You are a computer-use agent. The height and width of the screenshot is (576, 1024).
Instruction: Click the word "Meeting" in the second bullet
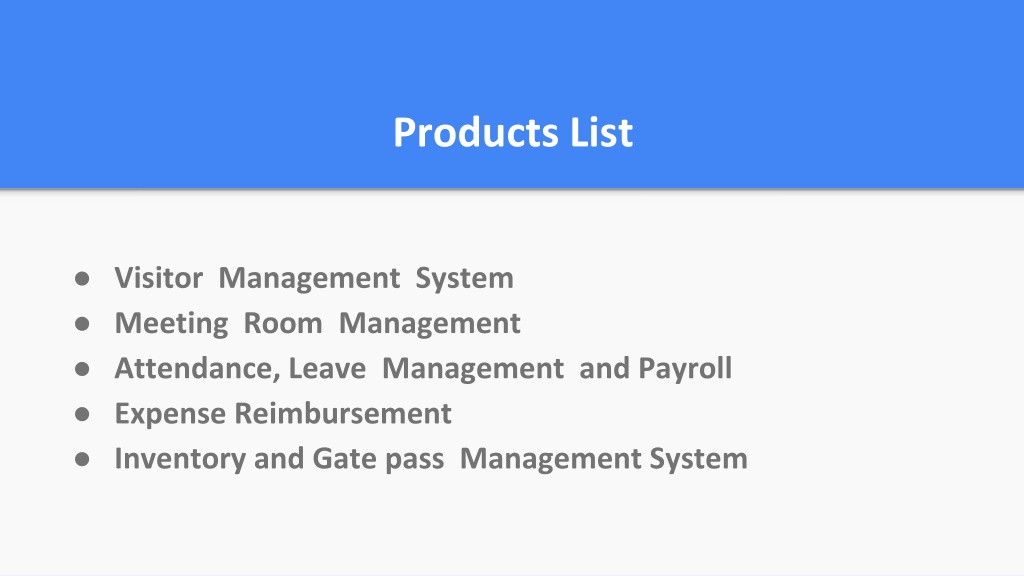pos(171,325)
